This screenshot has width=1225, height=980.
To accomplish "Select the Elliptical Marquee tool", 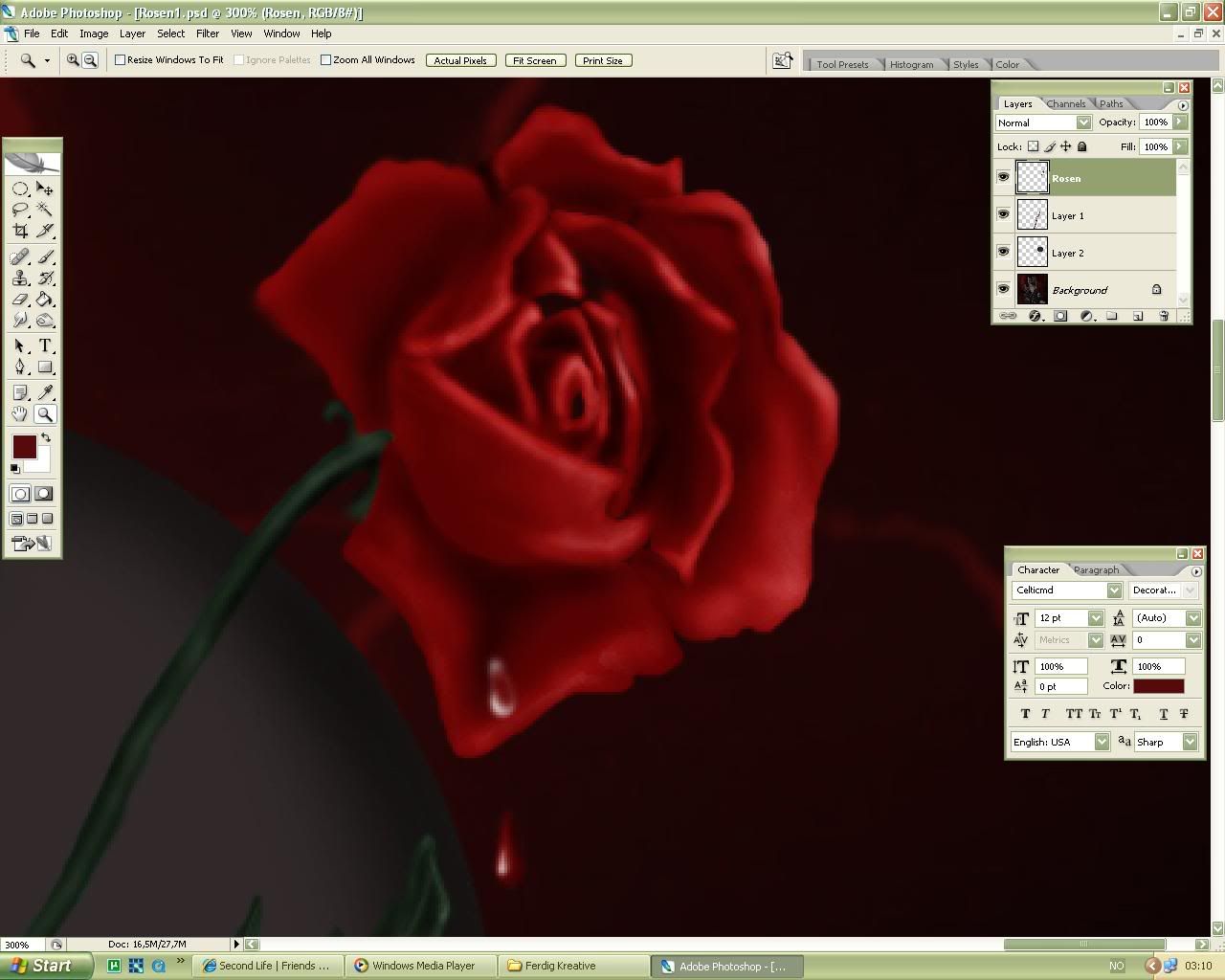I will point(20,189).
